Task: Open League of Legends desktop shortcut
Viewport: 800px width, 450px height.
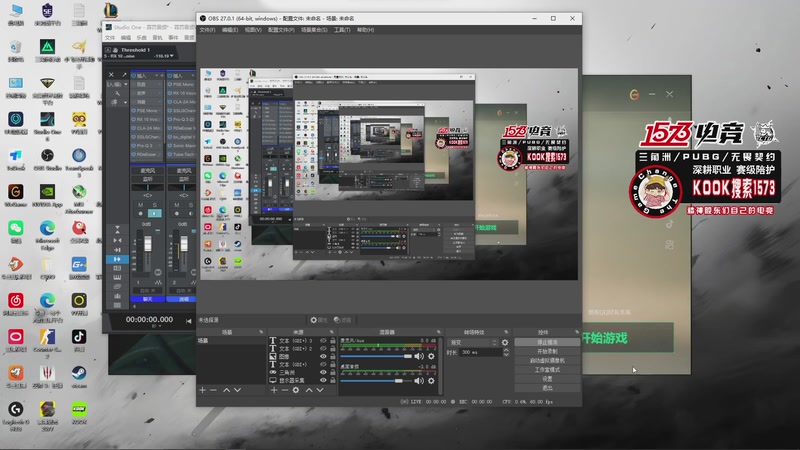Action: (111, 11)
